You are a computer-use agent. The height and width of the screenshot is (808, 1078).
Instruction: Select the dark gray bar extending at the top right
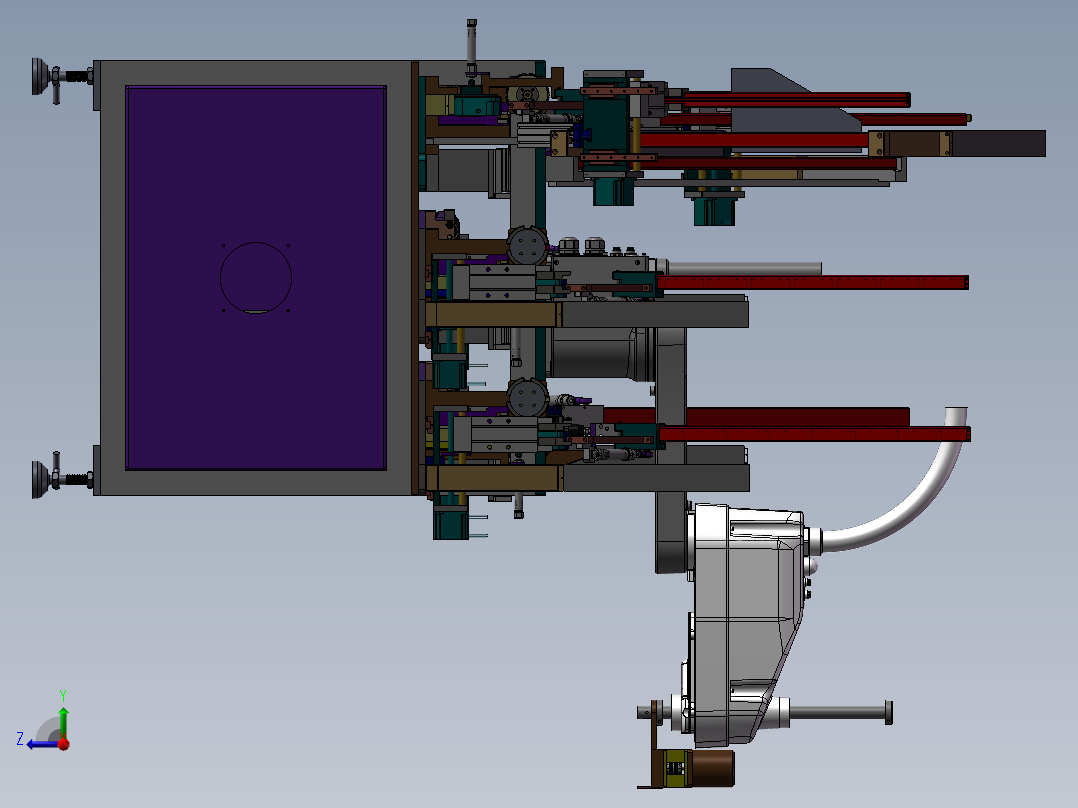[998, 144]
